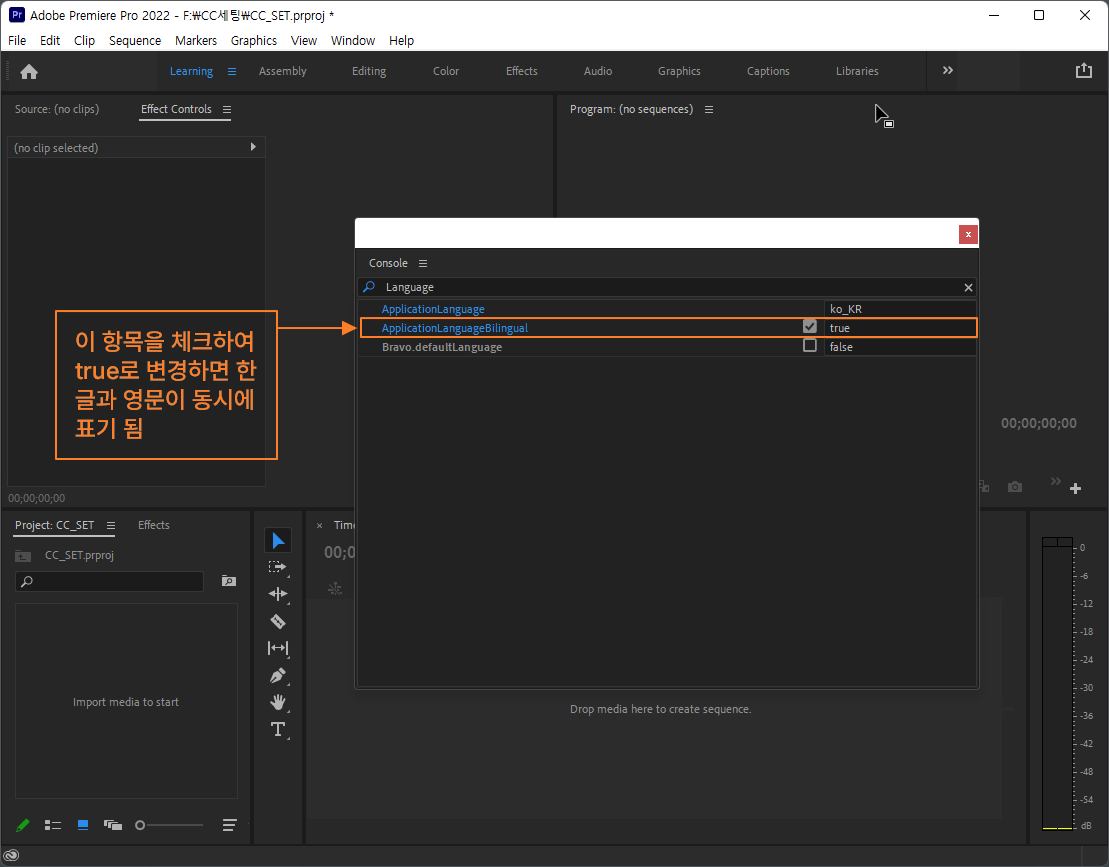
Task: Open the Markers menu
Action: point(196,40)
